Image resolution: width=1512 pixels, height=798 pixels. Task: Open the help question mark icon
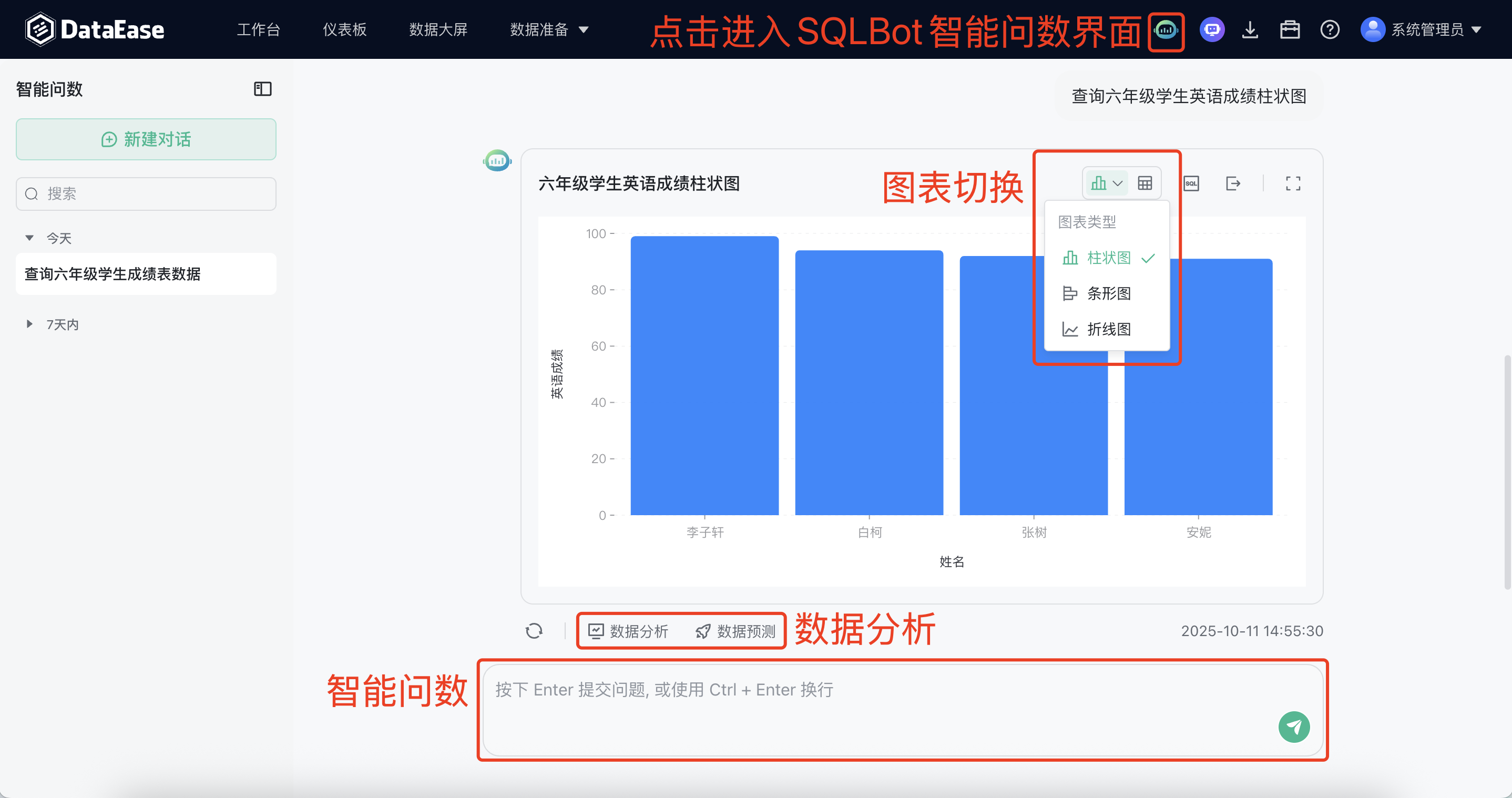[1330, 30]
